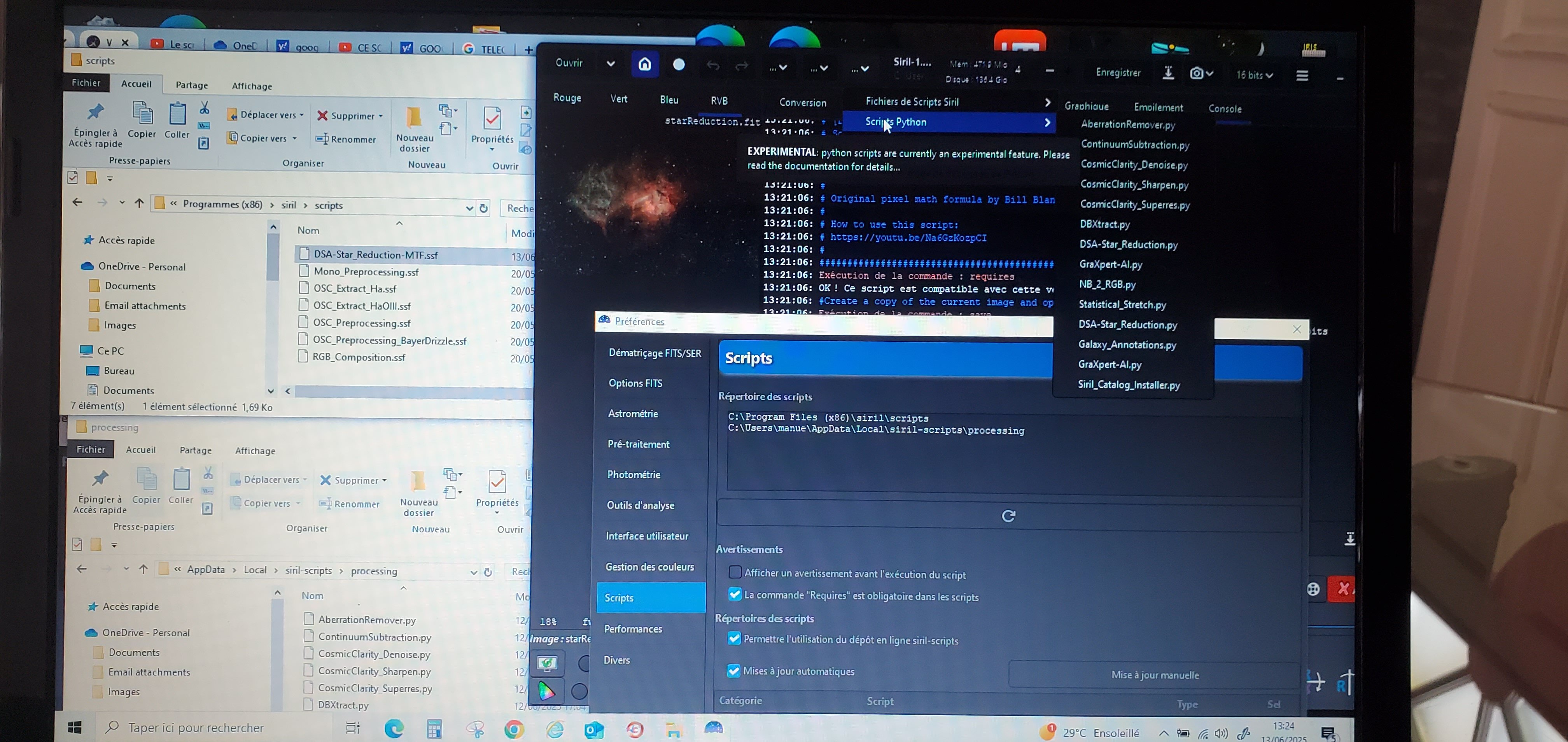The height and width of the screenshot is (742, 1568).
Task: Enable warning before script execution checkbox
Action: pos(735,573)
